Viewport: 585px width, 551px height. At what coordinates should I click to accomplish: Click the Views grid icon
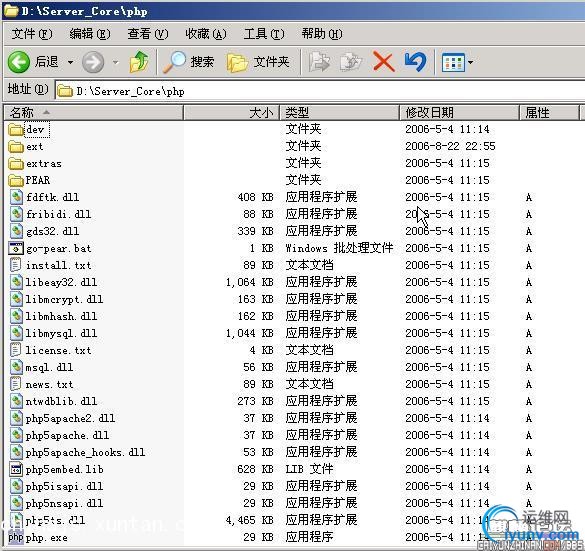coord(453,62)
